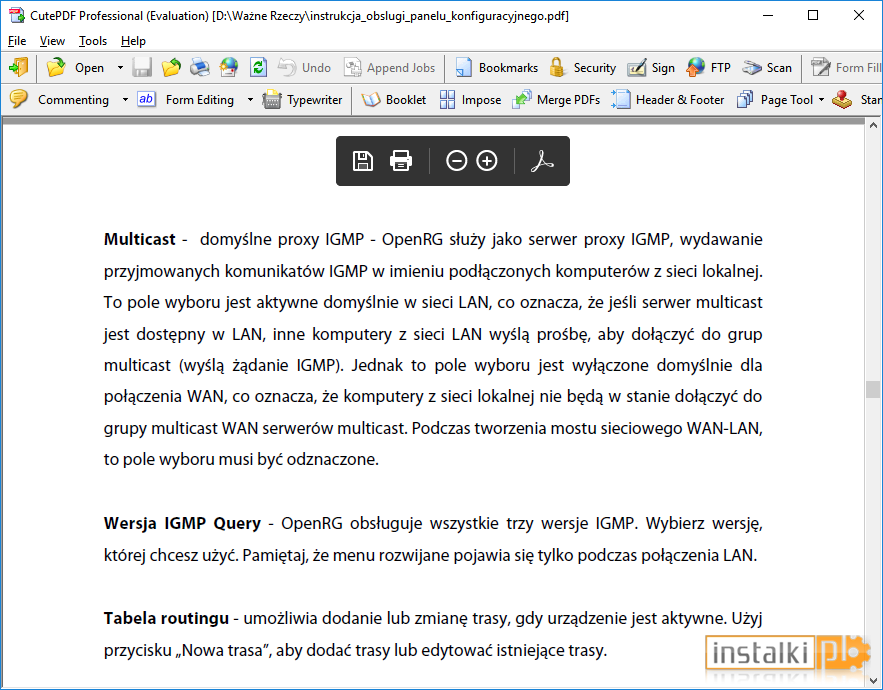Click the Append Jobs button
The width and height of the screenshot is (883, 690).
390,68
